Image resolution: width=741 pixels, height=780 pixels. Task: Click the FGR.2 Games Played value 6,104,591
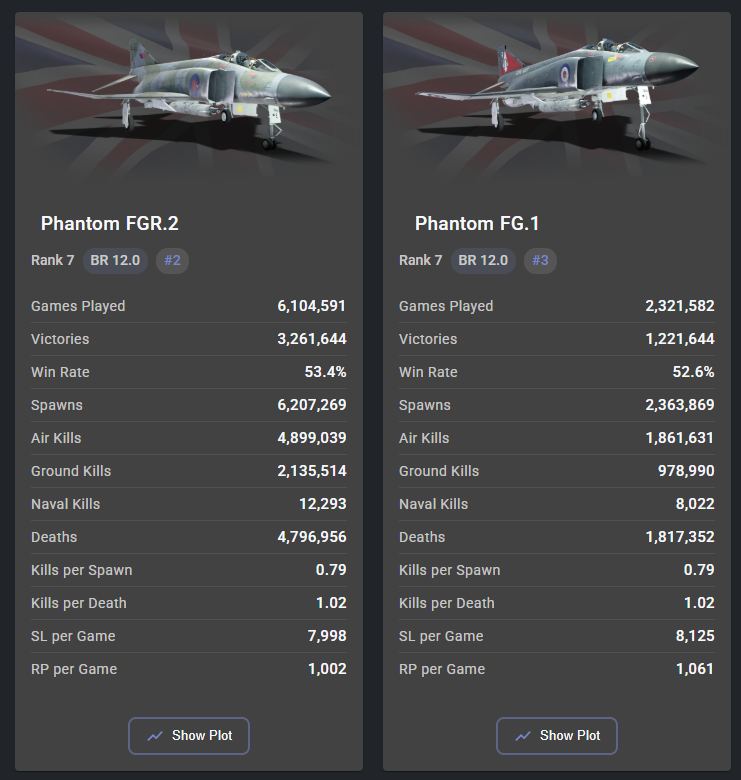tap(312, 306)
